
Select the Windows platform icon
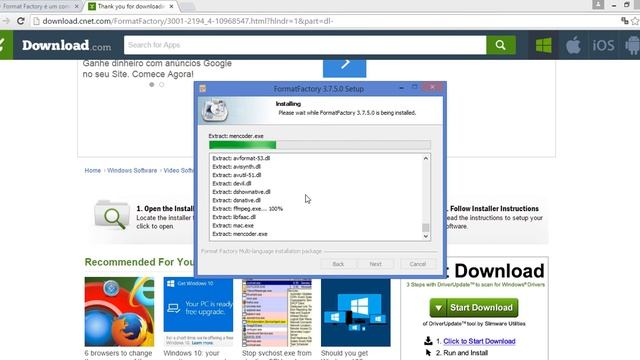(x=543, y=45)
